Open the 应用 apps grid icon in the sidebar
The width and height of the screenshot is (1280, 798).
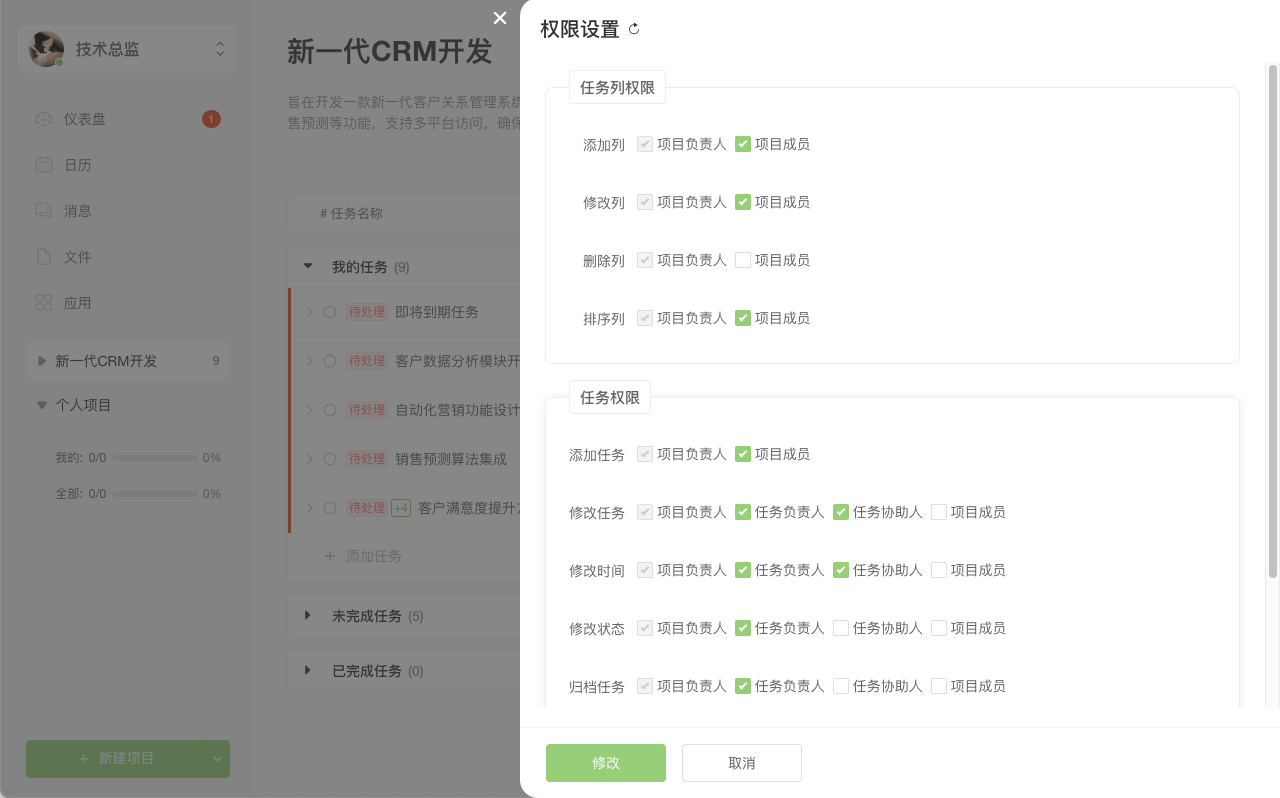tap(44, 303)
